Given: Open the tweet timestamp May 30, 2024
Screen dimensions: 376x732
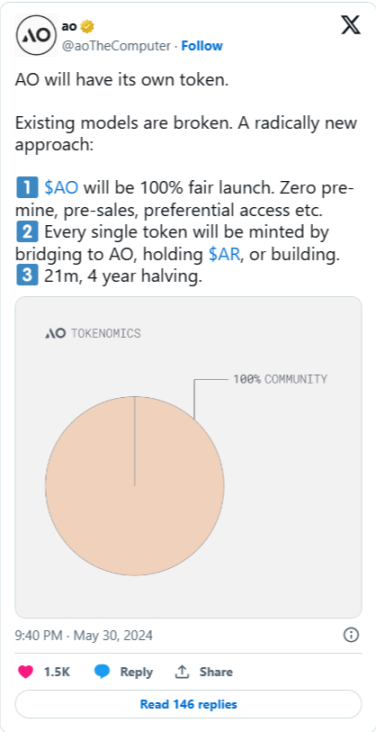Looking at the screenshot, I should 84,635.
